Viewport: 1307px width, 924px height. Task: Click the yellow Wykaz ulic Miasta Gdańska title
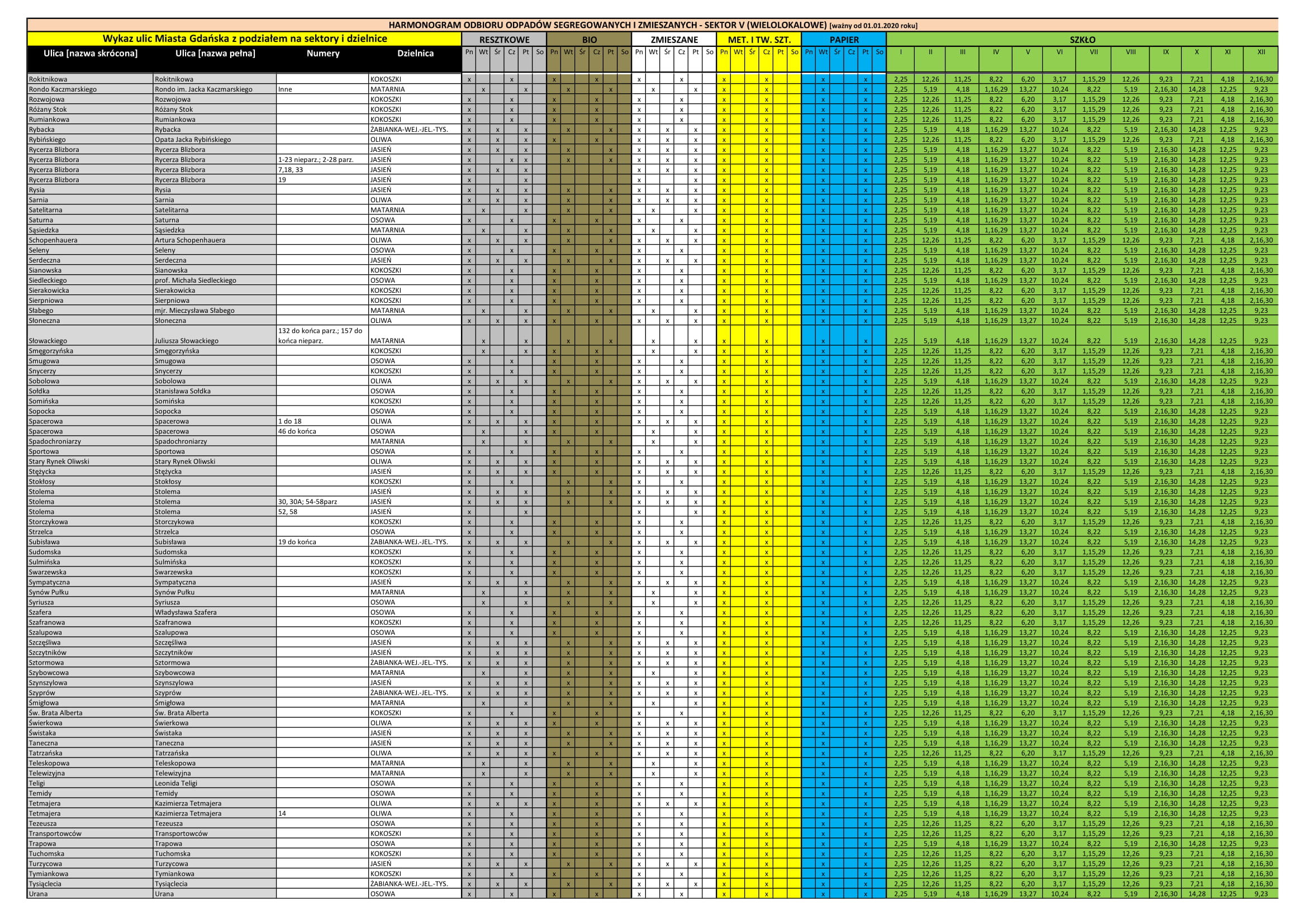coord(245,39)
